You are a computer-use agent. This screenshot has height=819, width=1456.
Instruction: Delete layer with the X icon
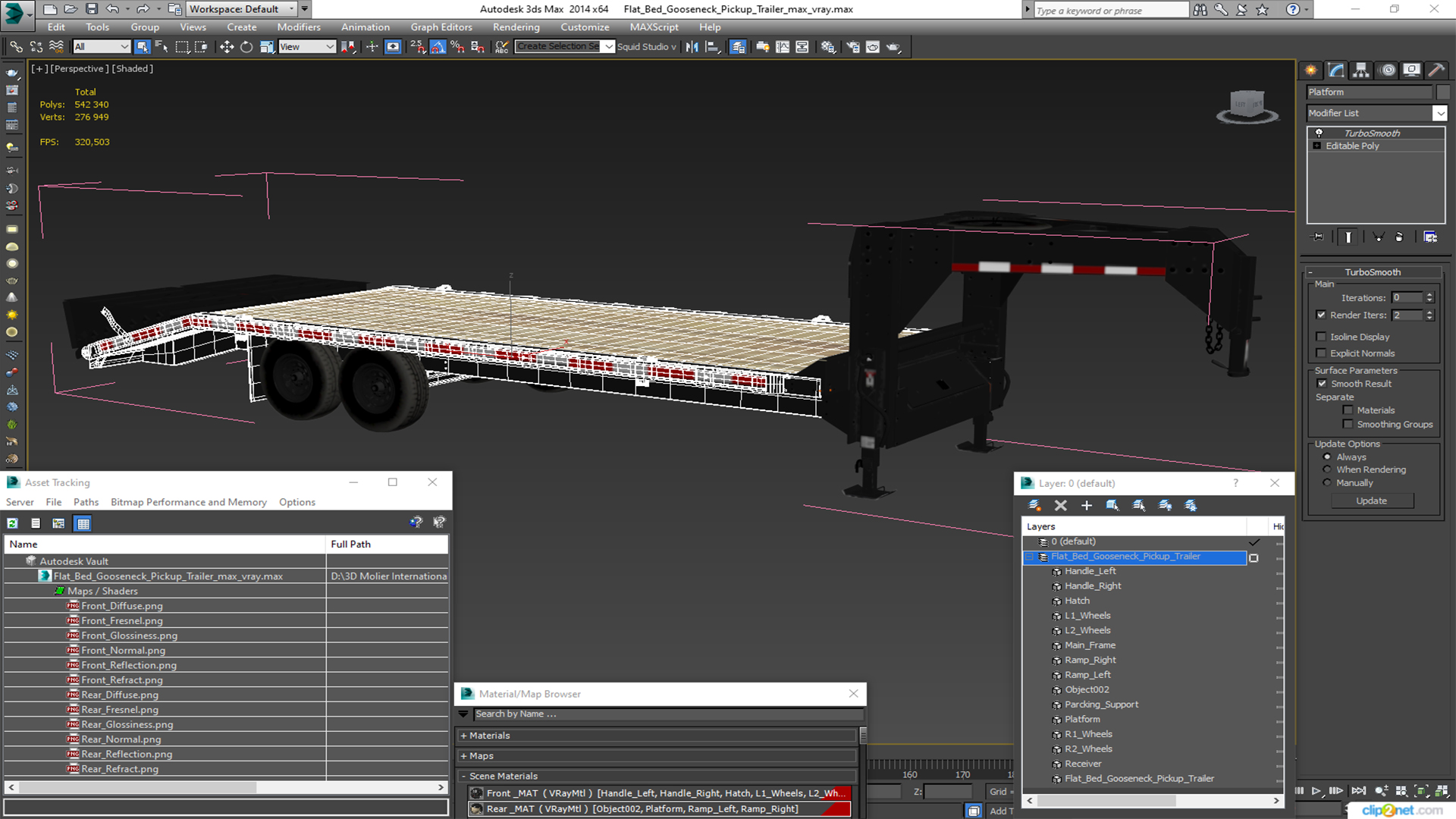tap(1060, 505)
